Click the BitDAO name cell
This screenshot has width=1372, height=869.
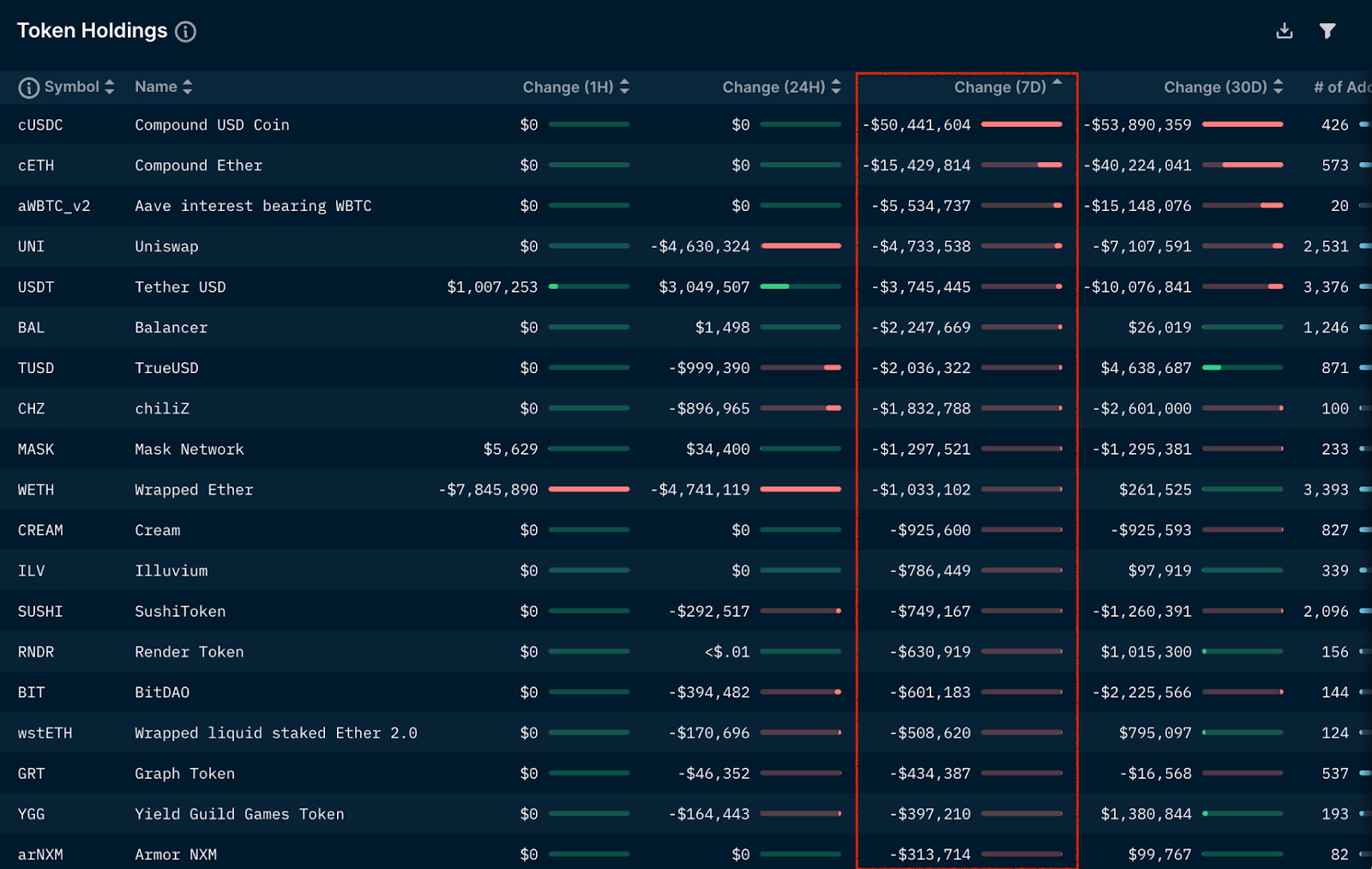click(162, 692)
